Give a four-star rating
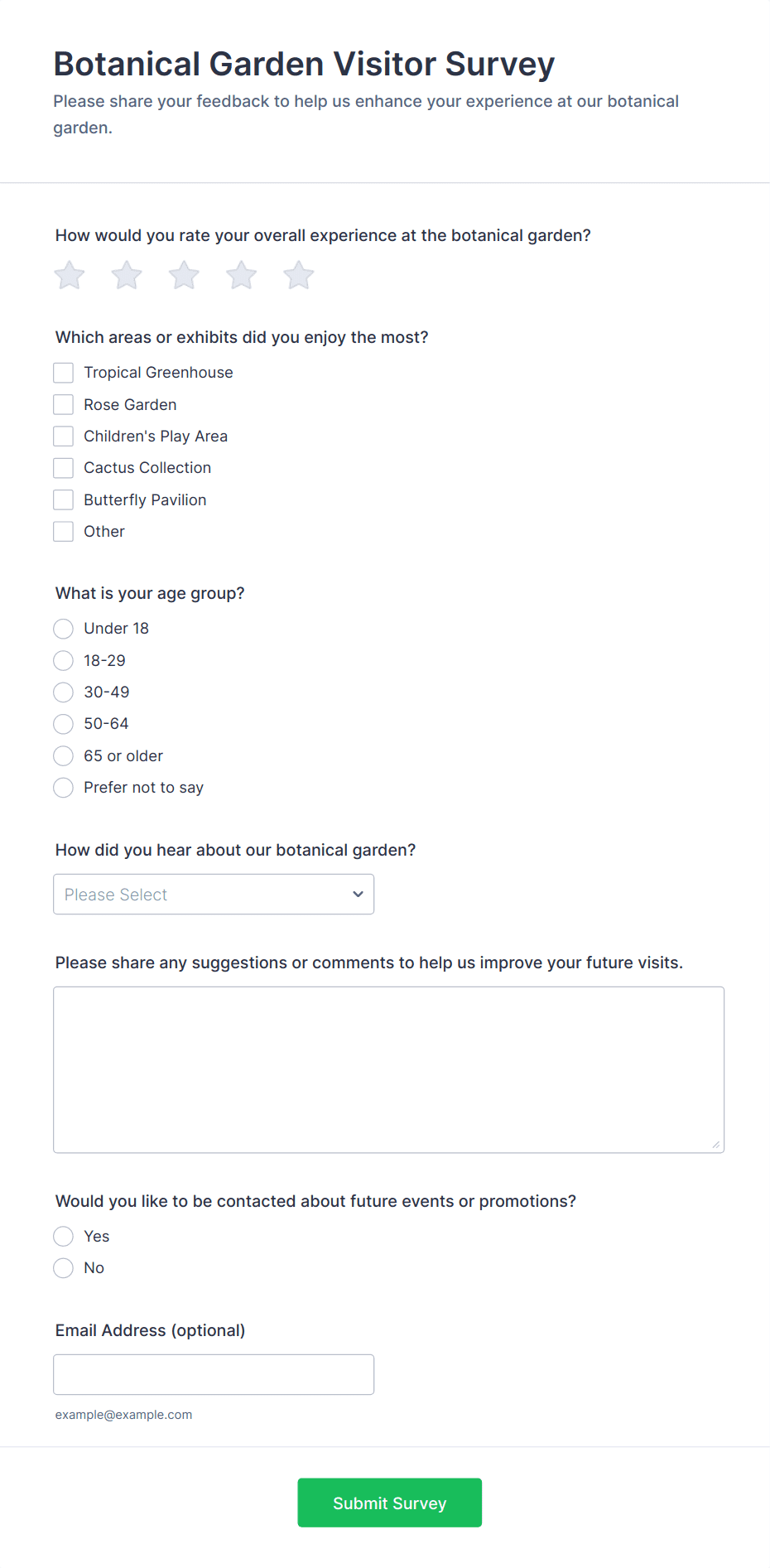Screen dimensions: 770x1568 (x=242, y=275)
